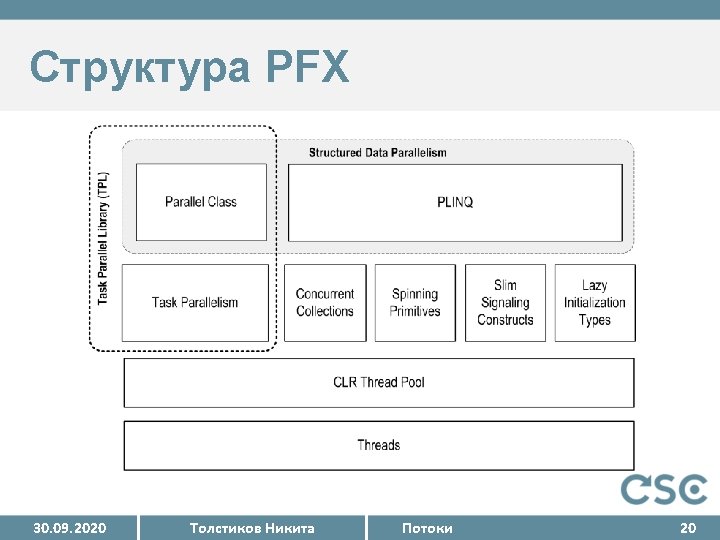
Task: Click the "Lazy Initialization Types" box
Action: click(x=595, y=303)
